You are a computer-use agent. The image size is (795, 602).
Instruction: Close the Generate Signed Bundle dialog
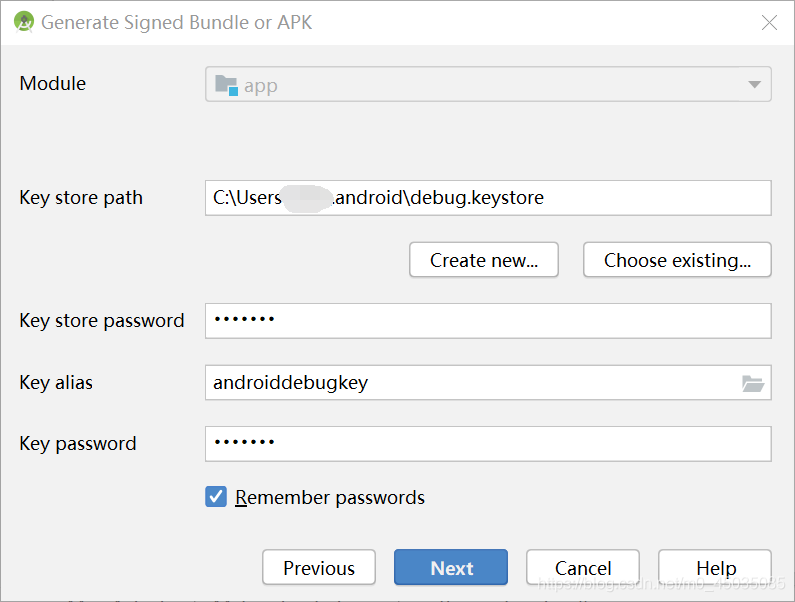[769, 22]
